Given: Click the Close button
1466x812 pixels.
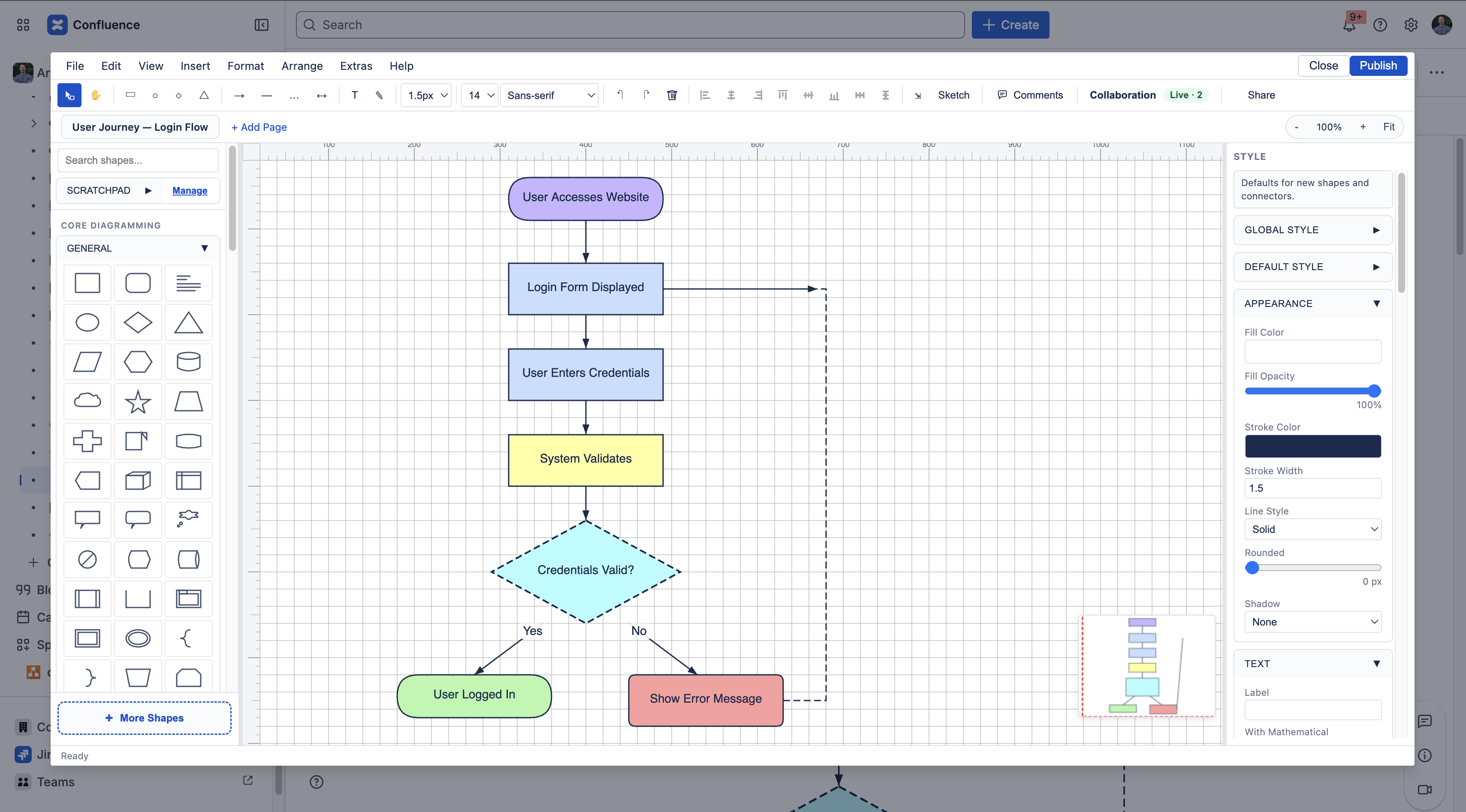Looking at the screenshot, I should 1323,66.
